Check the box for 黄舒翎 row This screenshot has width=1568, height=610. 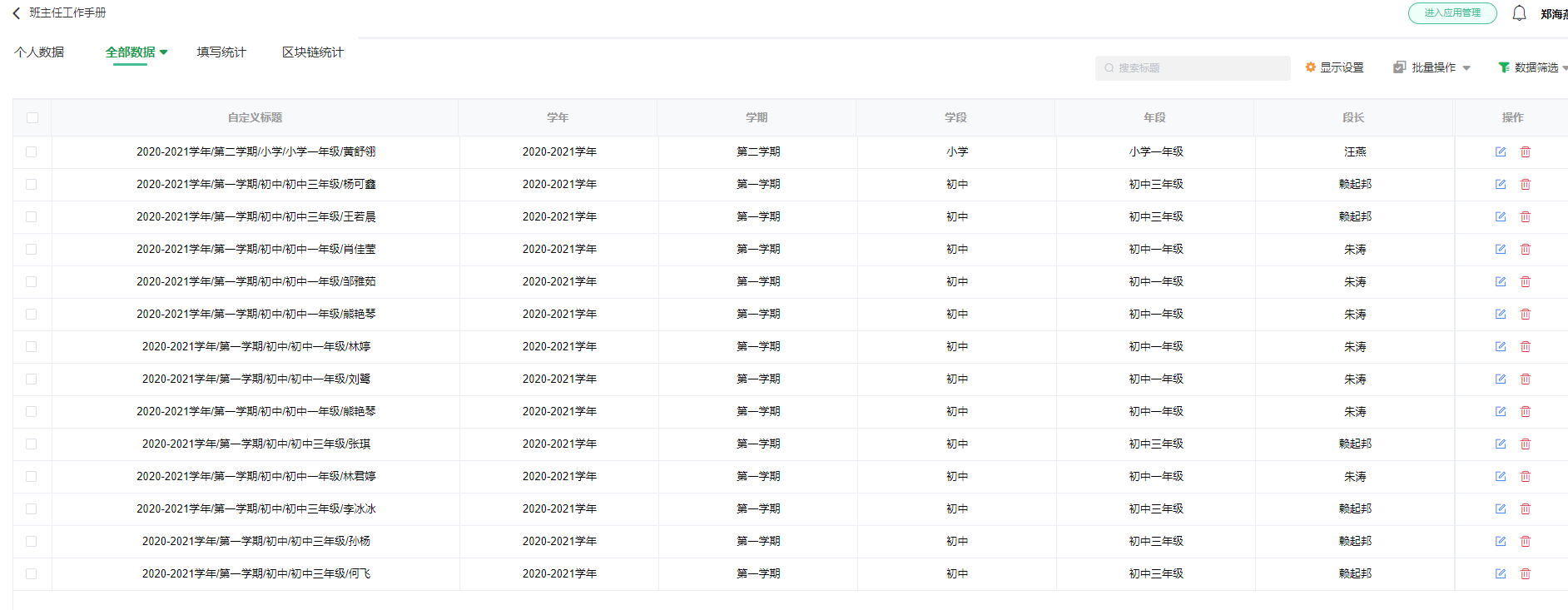tap(32, 151)
